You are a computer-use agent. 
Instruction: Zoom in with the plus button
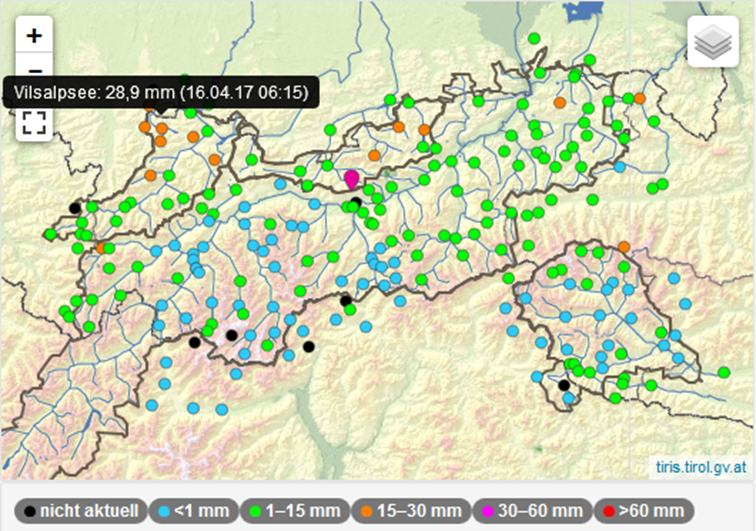[34, 35]
